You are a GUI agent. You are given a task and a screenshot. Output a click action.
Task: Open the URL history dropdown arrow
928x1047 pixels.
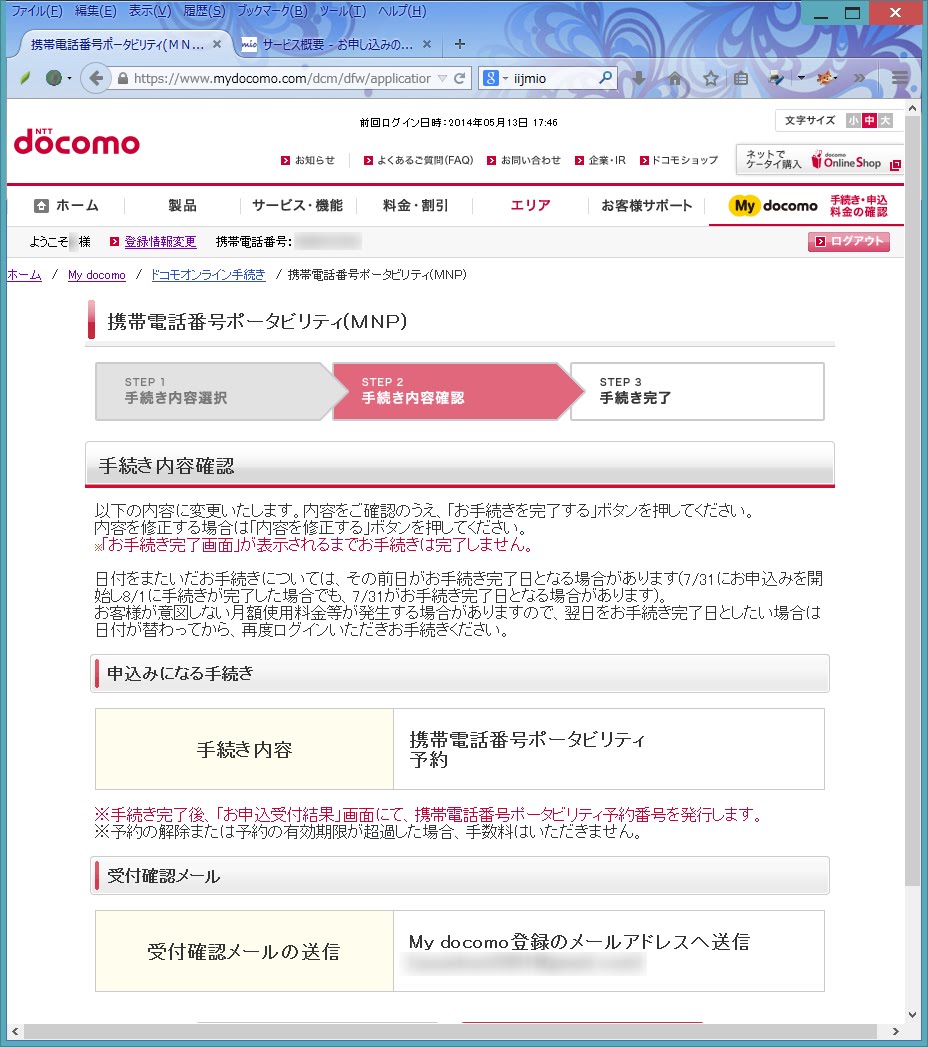pyautogui.click(x=442, y=79)
